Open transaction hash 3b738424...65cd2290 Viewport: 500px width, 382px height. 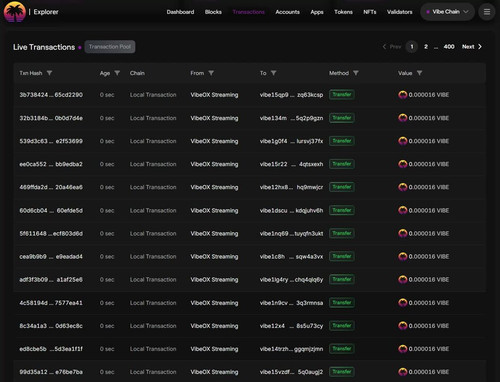pos(51,95)
